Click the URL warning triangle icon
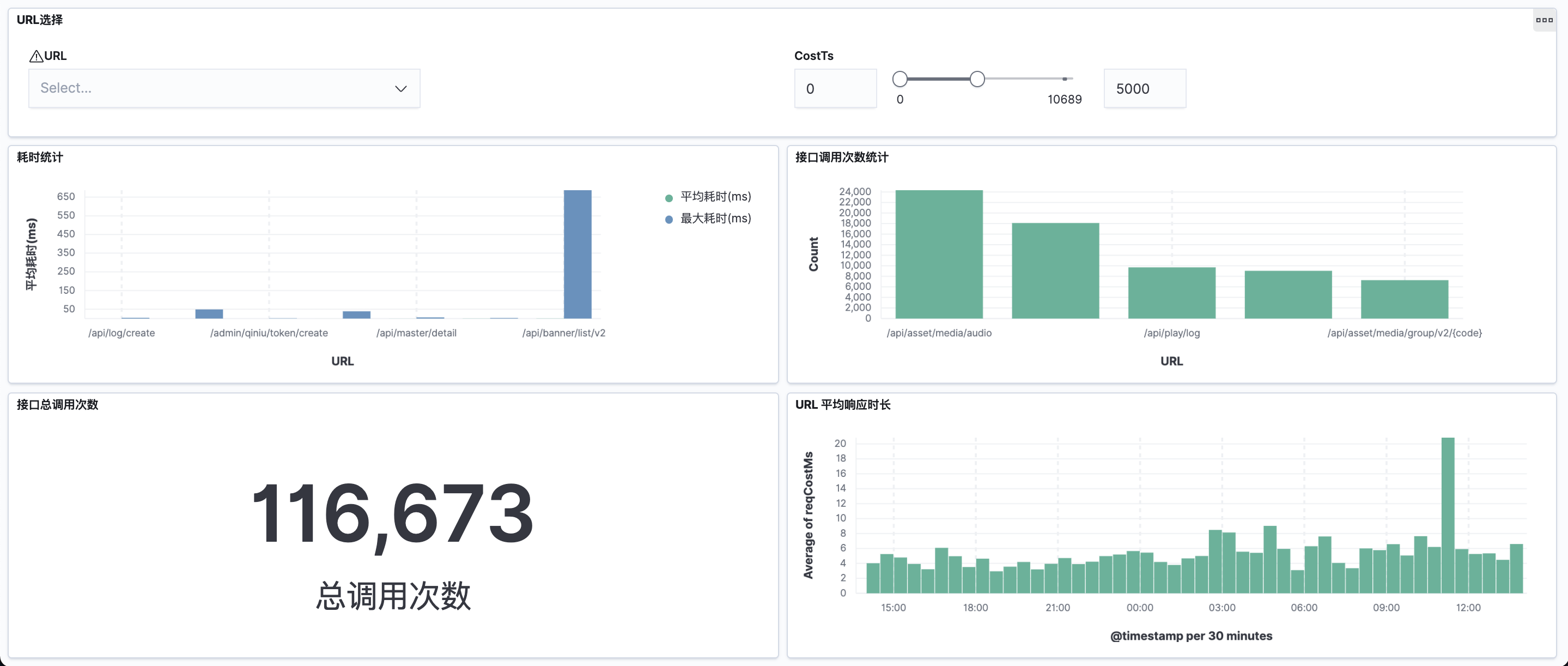The height and width of the screenshot is (666, 1568). [x=36, y=57]
